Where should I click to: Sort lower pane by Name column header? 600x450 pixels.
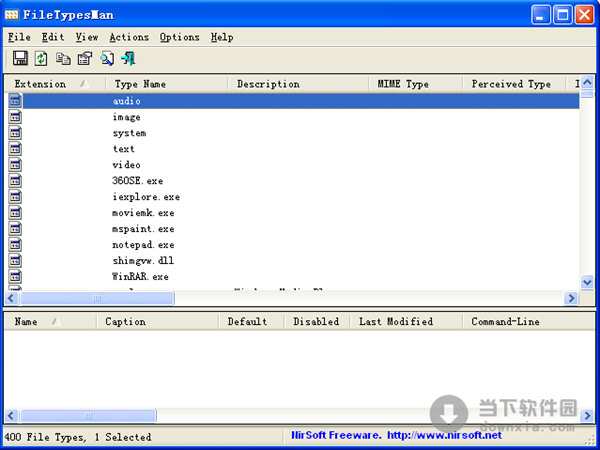coord(27,322)
